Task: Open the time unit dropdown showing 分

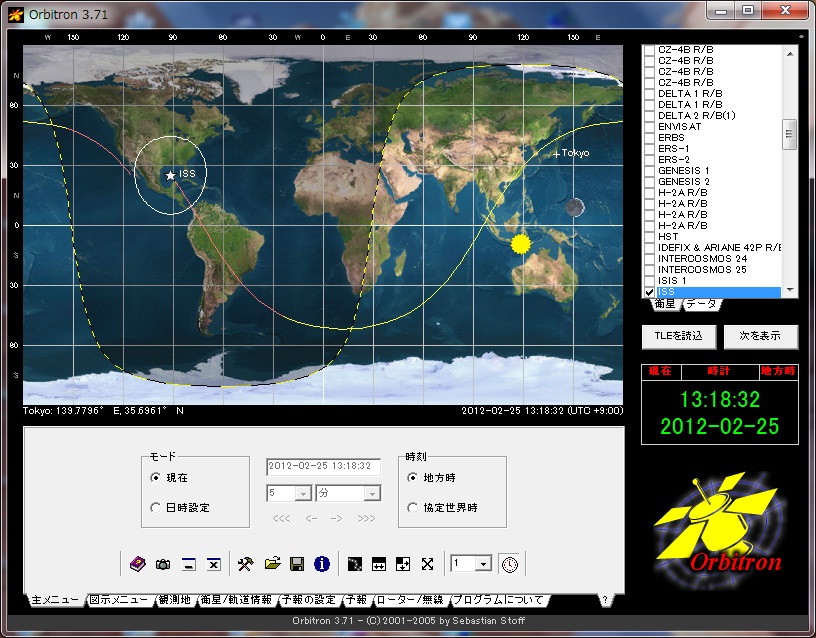Action: pyautogui.click(x=372, y=493)
